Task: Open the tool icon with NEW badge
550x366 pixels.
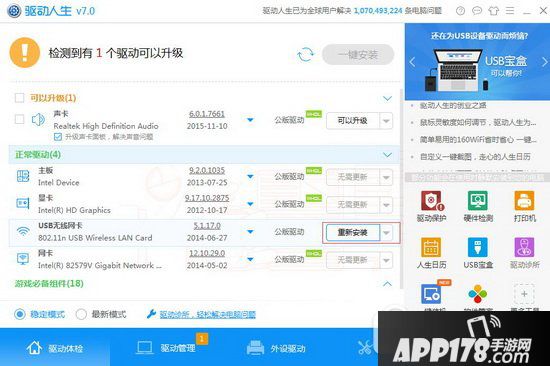Action: 432,293
